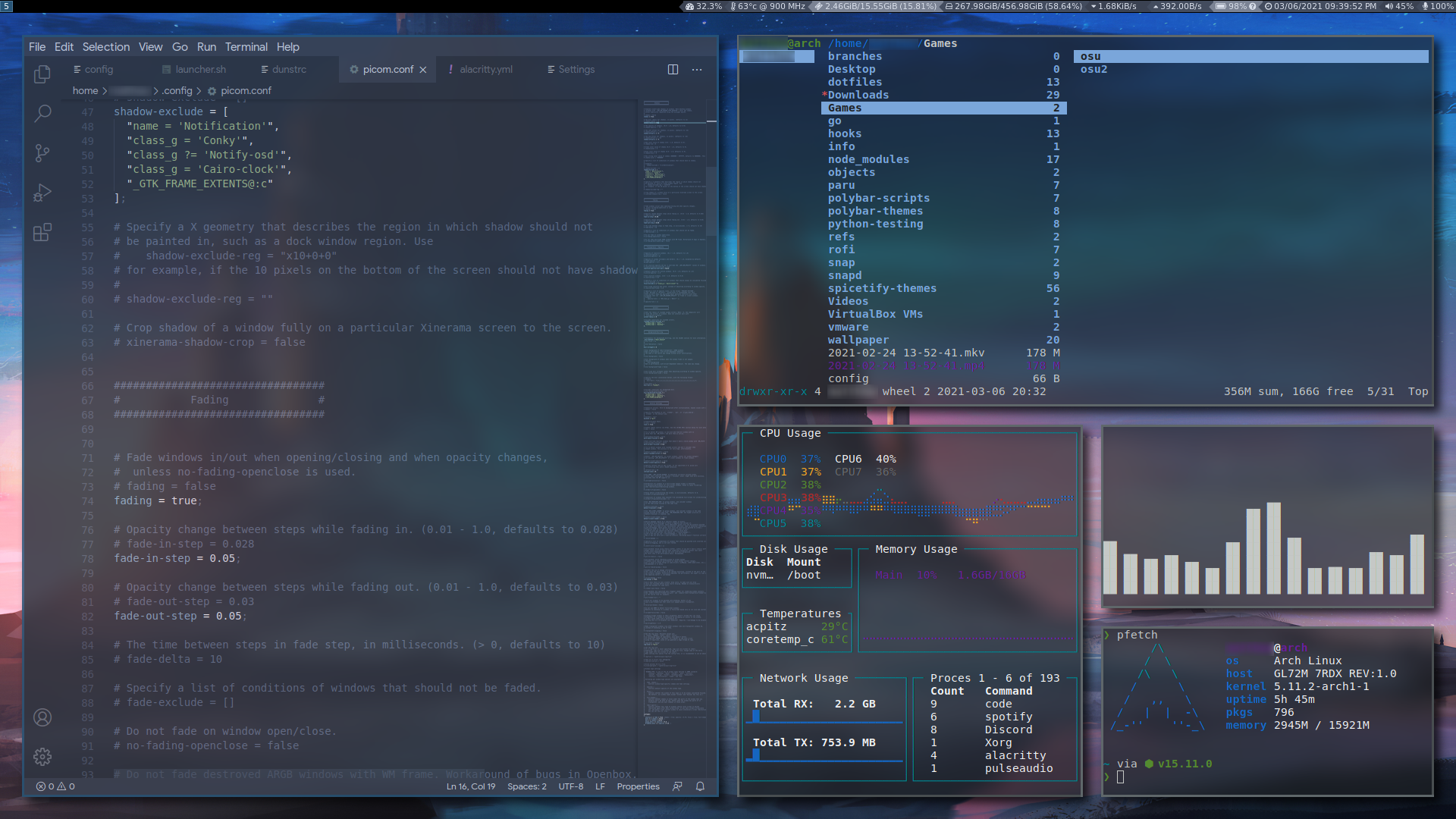Open the notifications bell in status bar
This screenshot has width=1456, height=819.
[x=700, y=786]
